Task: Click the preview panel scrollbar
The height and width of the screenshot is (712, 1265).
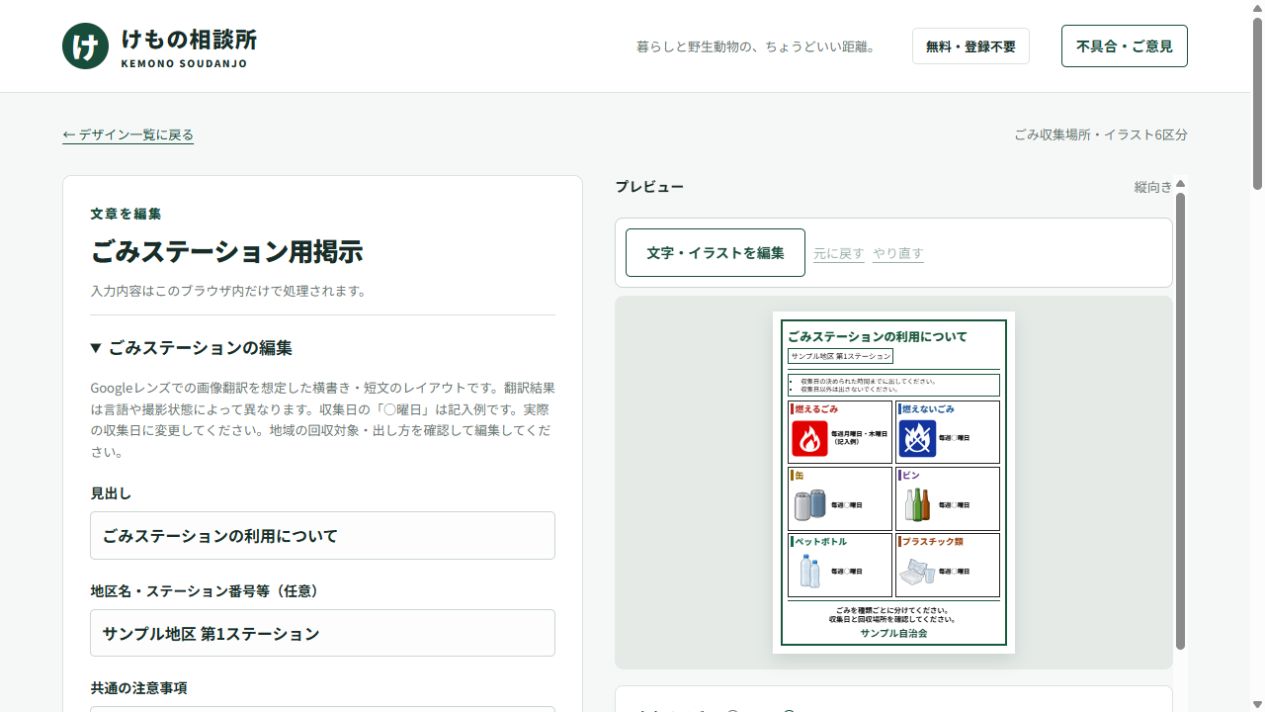Action: [1180, 420]
